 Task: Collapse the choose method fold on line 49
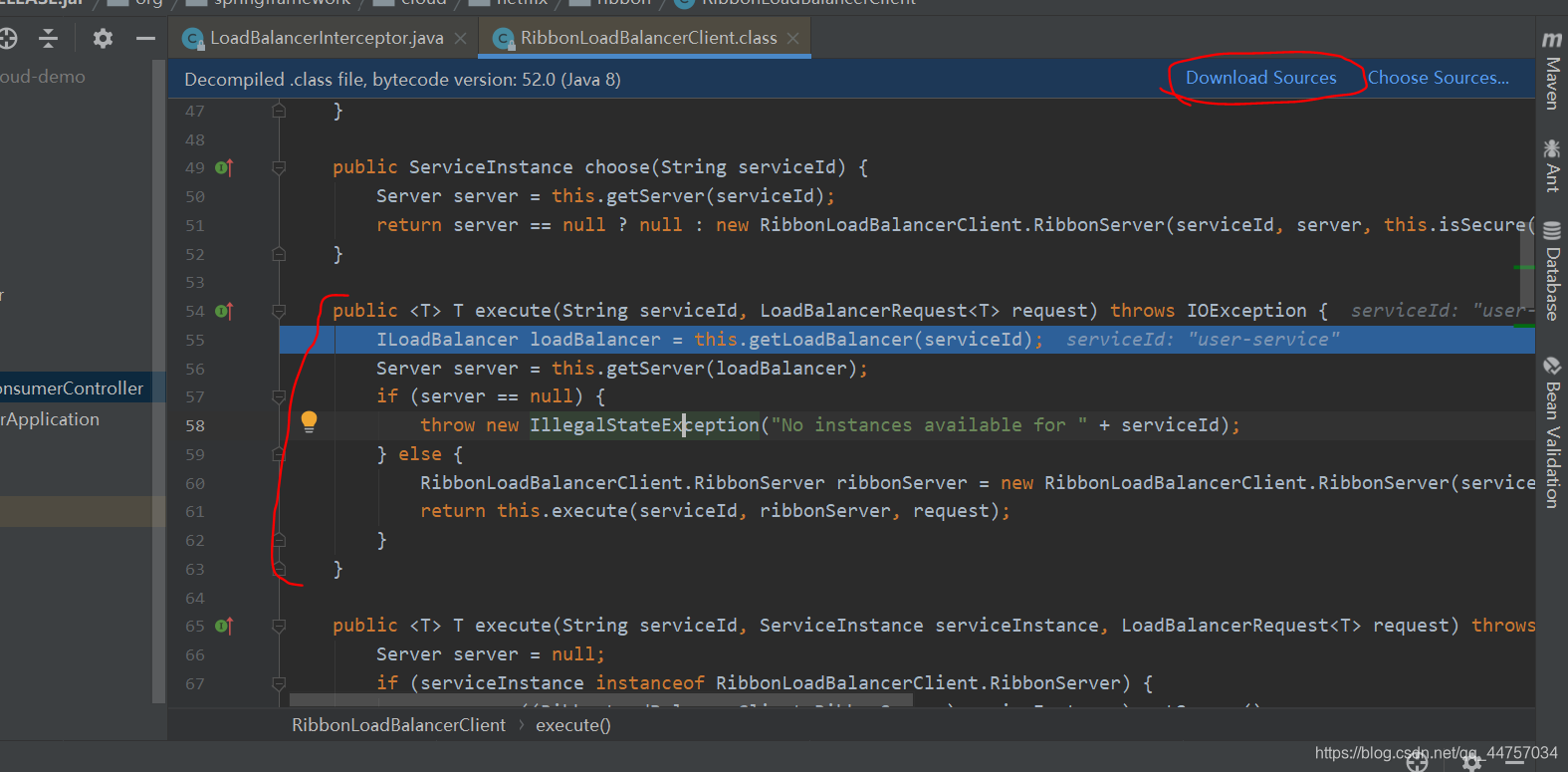[x=279, y=167]
